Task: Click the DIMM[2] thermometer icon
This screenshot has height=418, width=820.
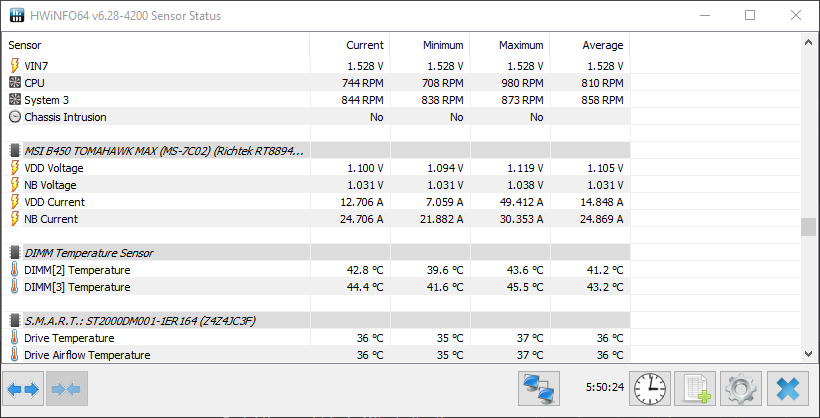Action: (15, 270)
